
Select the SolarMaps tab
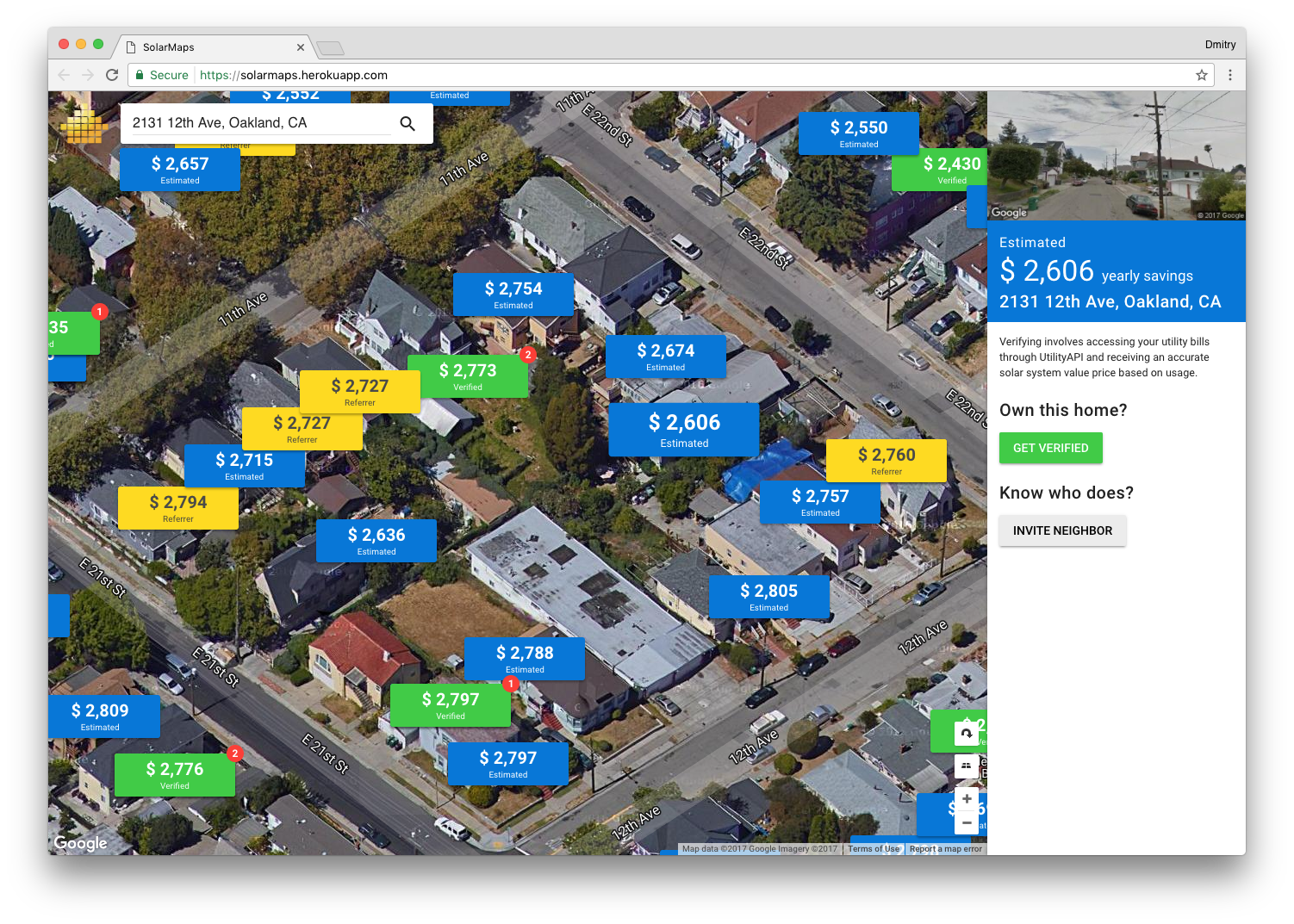click(212, 47)
